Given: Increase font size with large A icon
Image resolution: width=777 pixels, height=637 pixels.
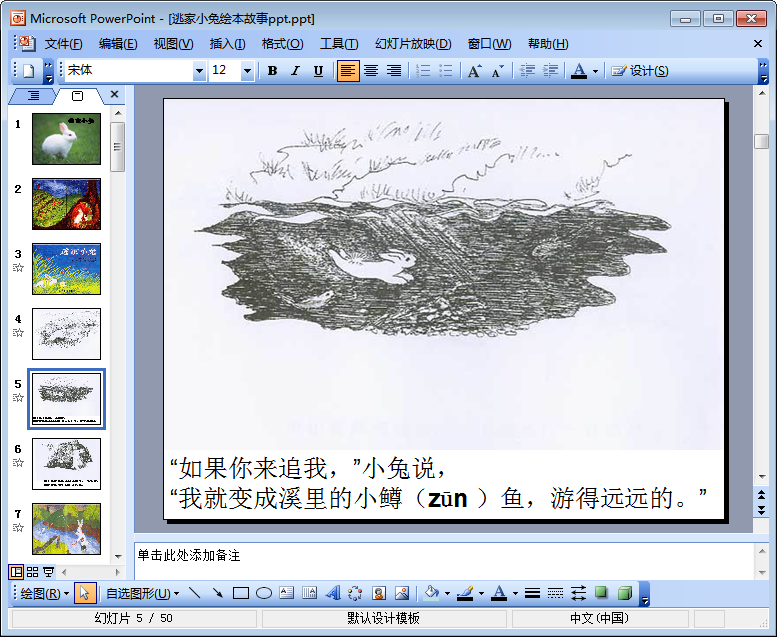Looking at the screenshot, I should pyautogui.click(x=474, y=71).
